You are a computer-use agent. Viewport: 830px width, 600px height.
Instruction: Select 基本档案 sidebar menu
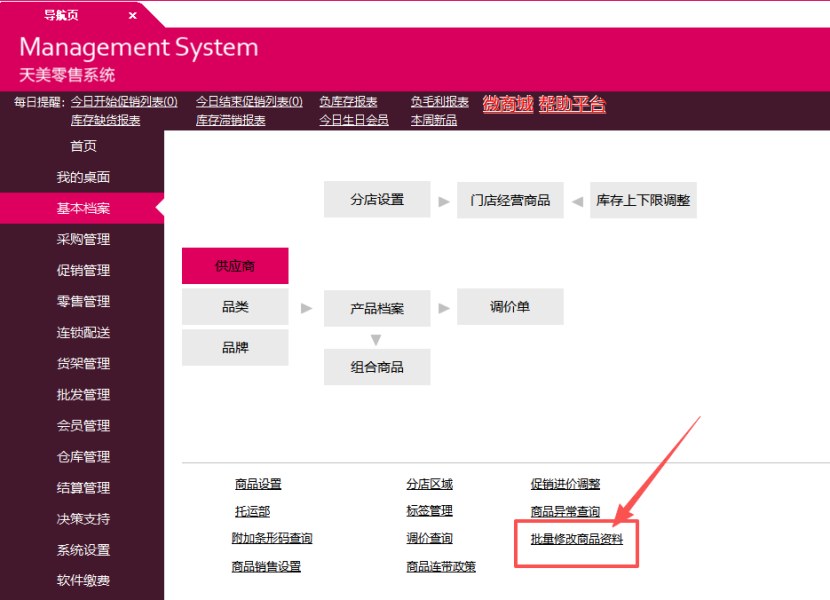(83, 209)
